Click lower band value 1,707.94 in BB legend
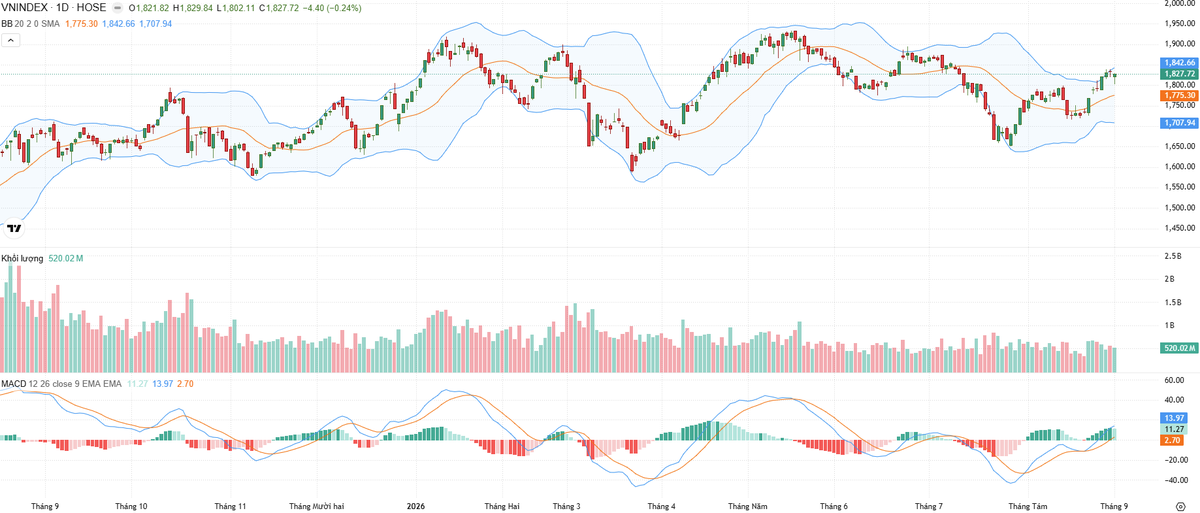 [156, 24]
